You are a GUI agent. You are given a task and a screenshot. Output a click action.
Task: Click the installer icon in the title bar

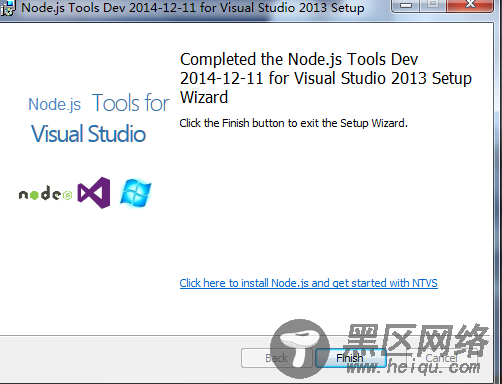(x=7, y=8)
